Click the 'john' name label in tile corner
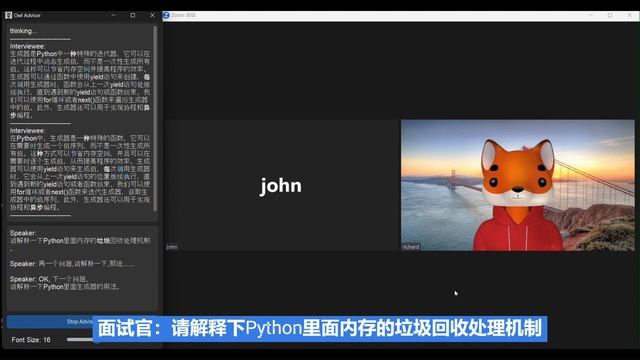This screenshot has height=360, width=640. [171, 247]
